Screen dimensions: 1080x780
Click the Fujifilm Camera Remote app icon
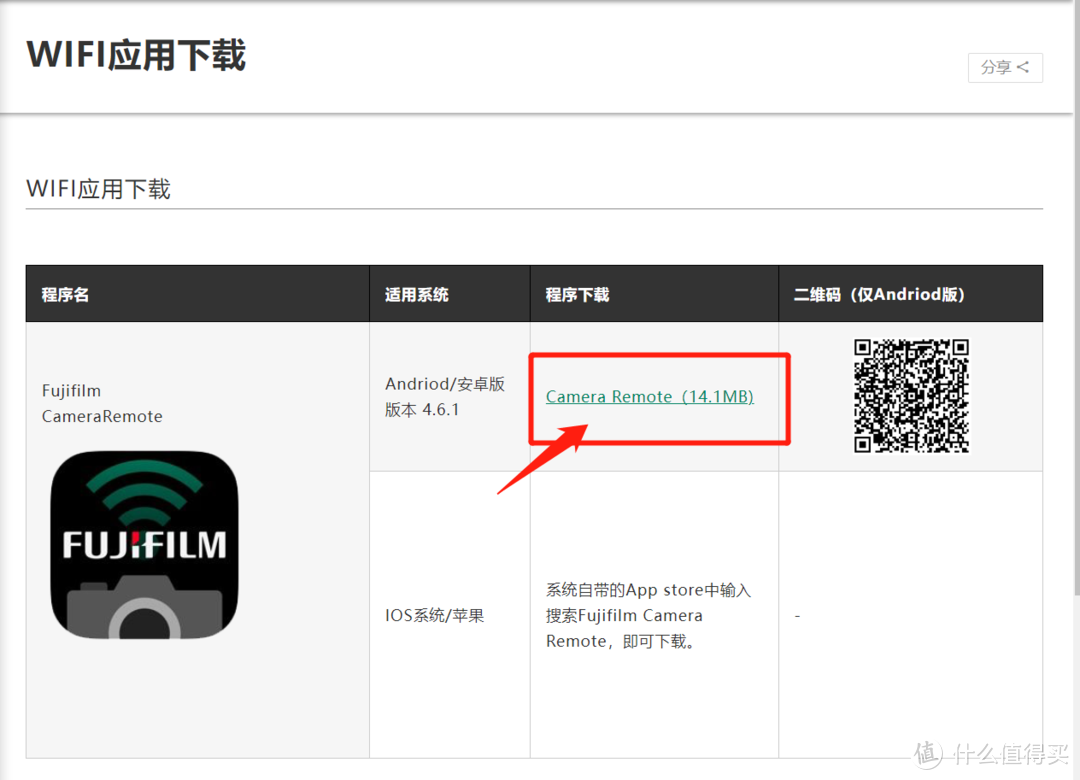[144, 545]
